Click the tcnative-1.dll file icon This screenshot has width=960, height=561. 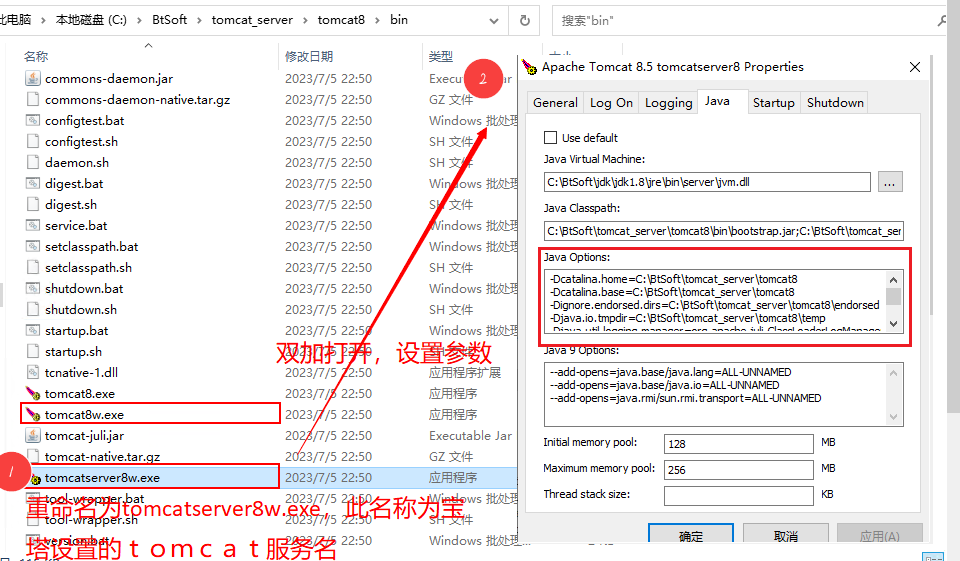pyautogui.click(x=32, y=372)
